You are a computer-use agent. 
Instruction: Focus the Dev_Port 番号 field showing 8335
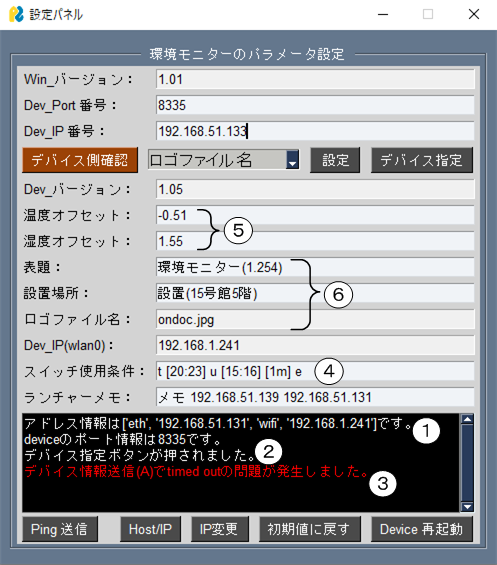(315, 105)
